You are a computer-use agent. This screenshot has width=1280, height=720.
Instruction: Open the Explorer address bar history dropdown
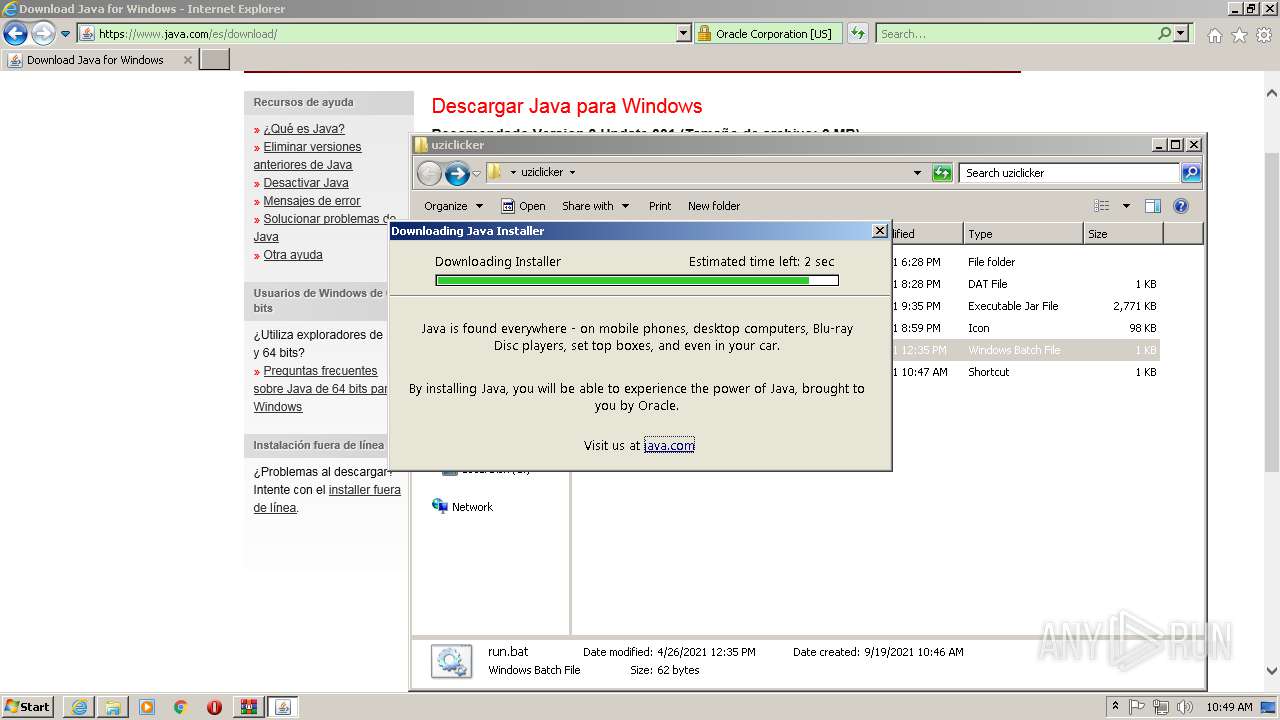pos(917,172)
